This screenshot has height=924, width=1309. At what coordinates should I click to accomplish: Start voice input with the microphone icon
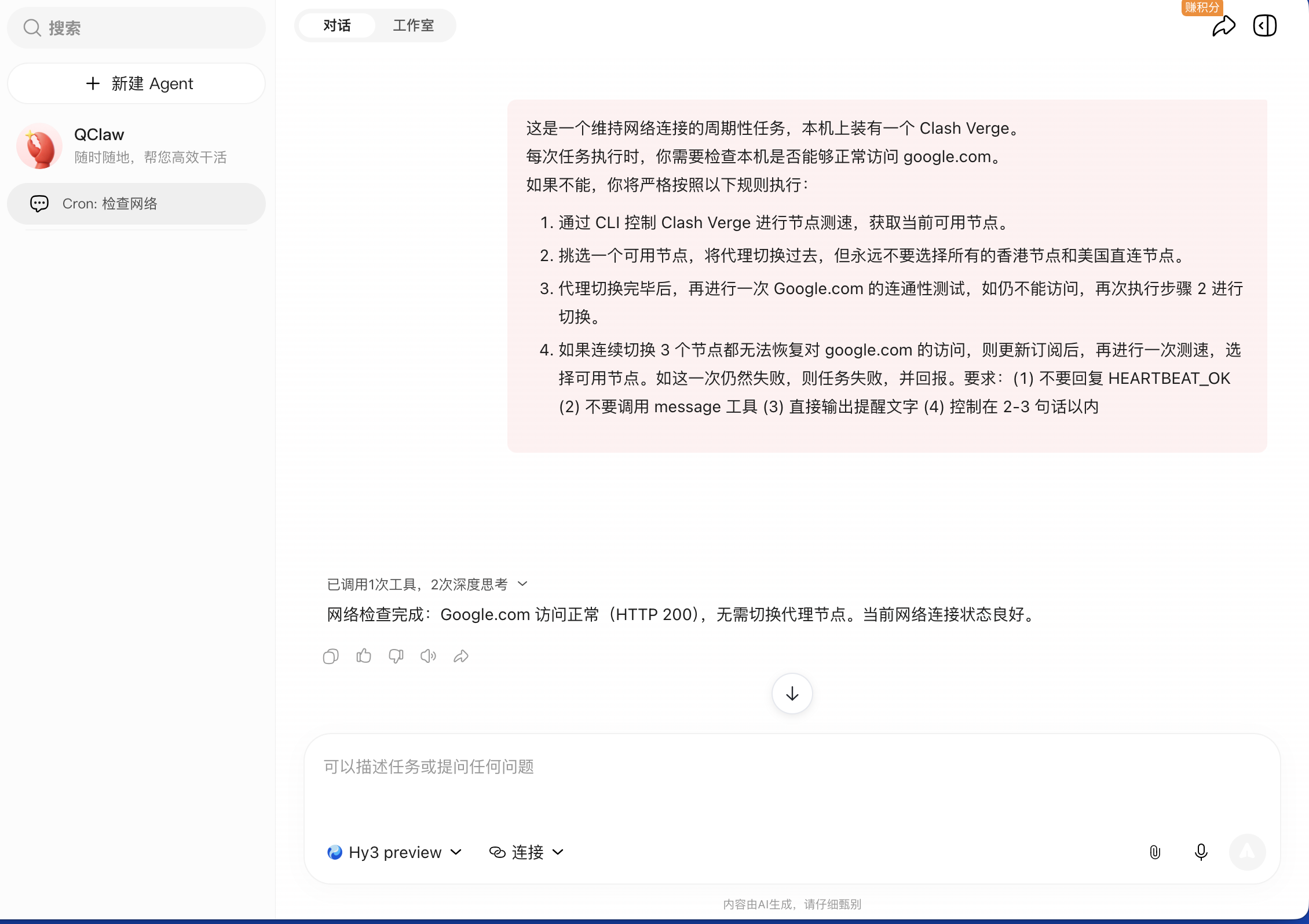1201,852
